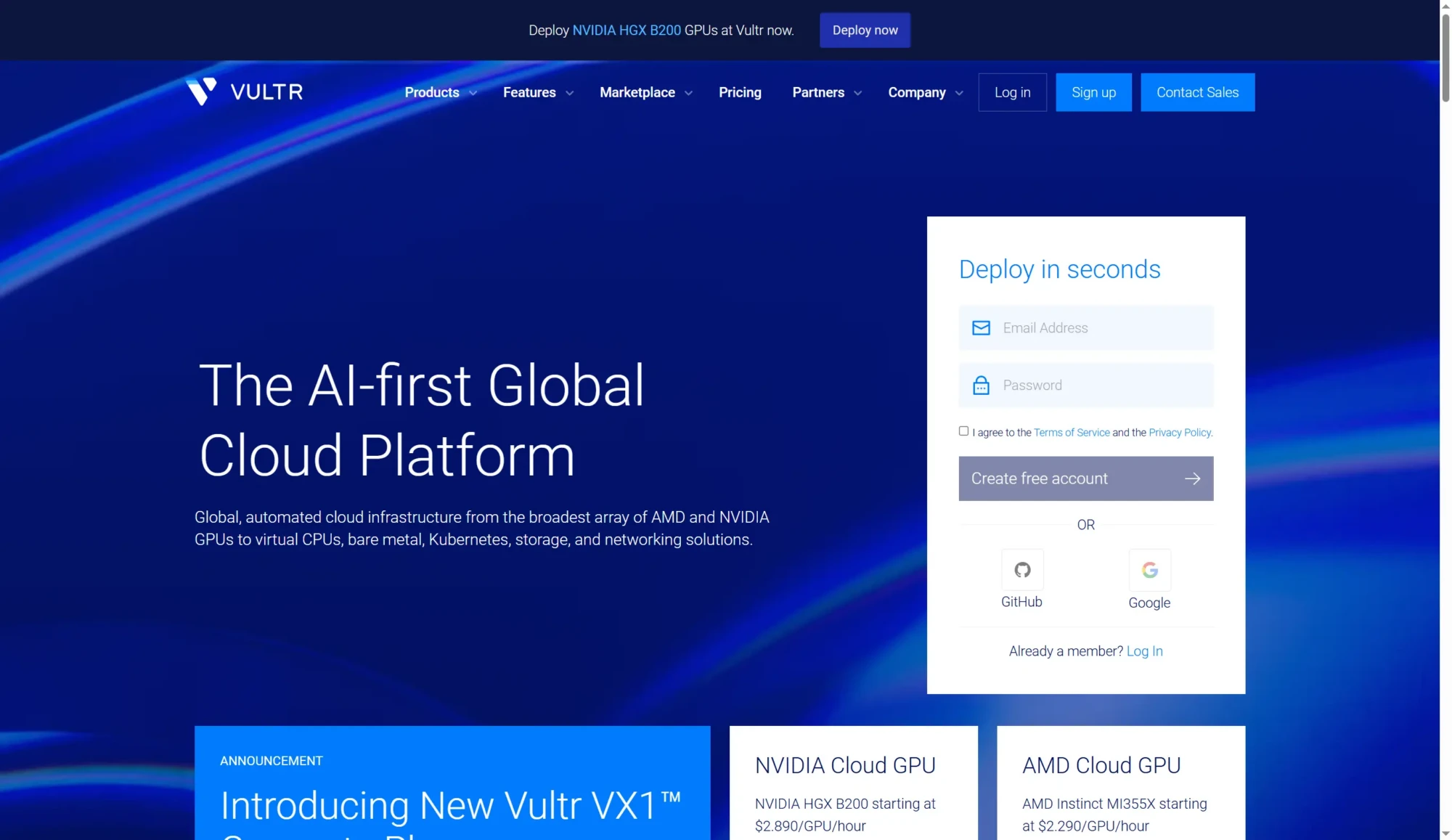Click the envelope icon in email field

click(x=981, y=328)
